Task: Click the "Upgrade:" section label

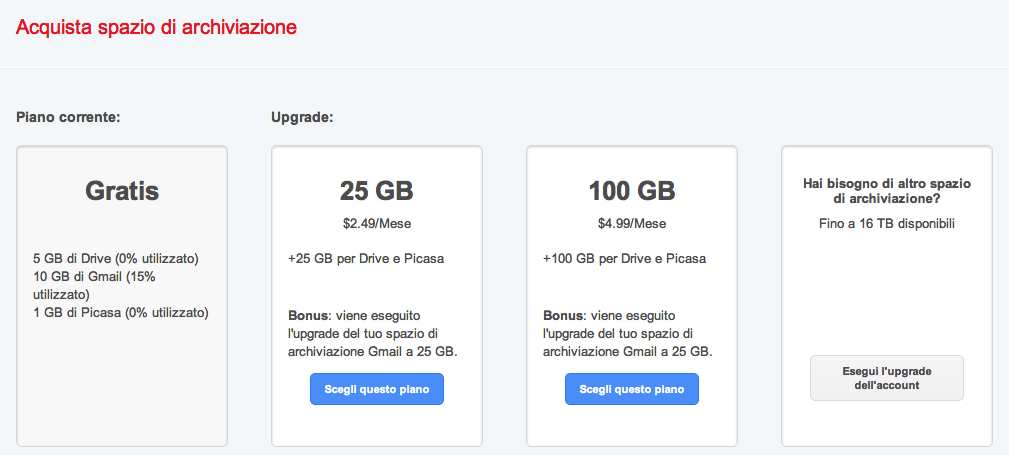Action: (x=302, y=117)
